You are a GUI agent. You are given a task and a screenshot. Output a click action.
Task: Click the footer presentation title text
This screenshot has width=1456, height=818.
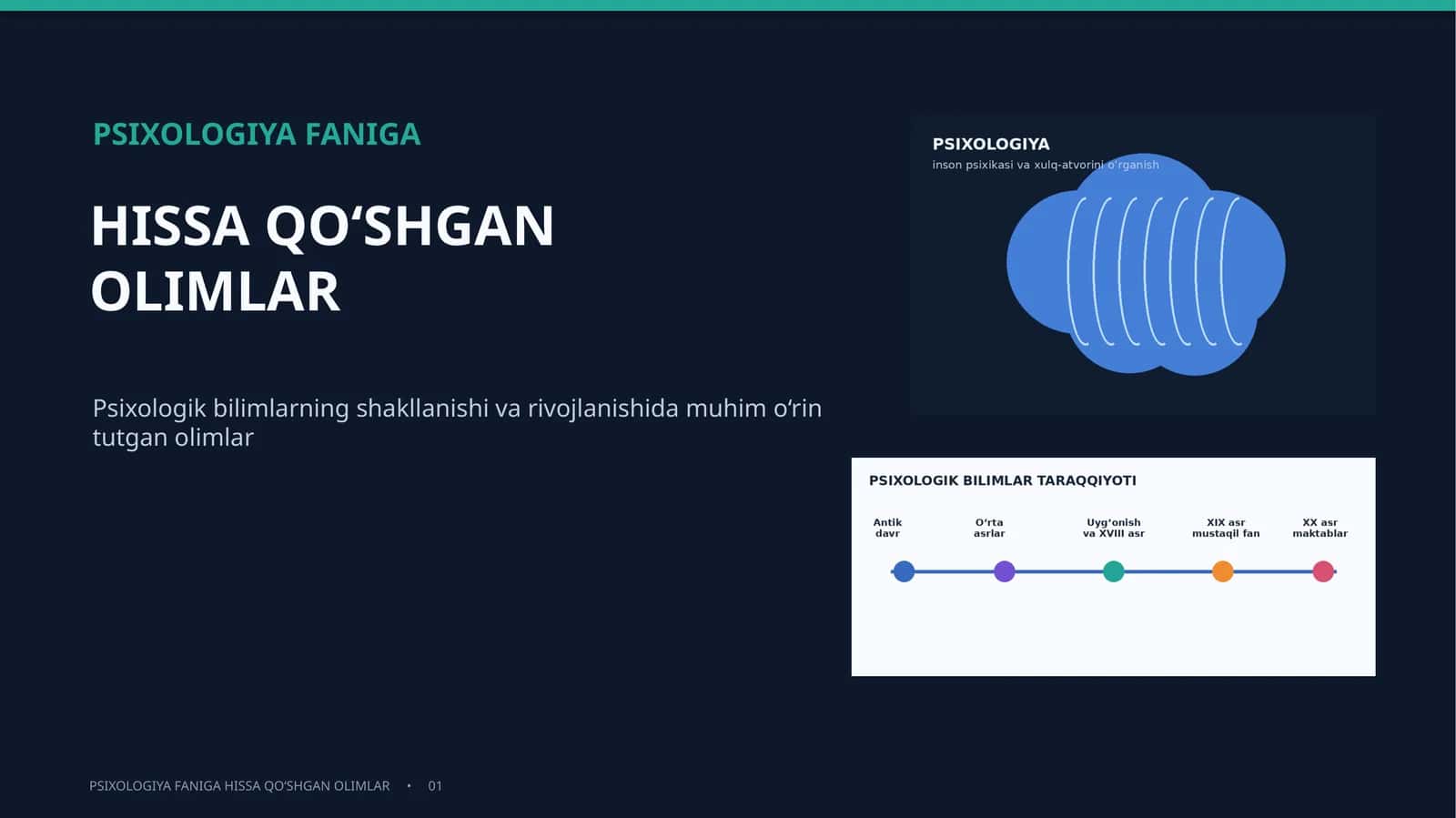coord(239,786)
